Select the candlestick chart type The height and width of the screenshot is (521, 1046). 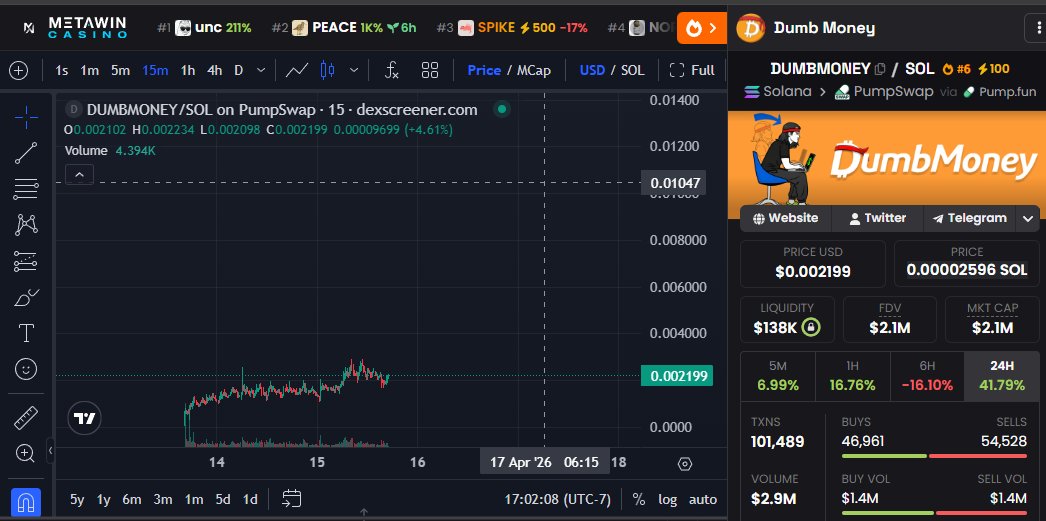328,70
